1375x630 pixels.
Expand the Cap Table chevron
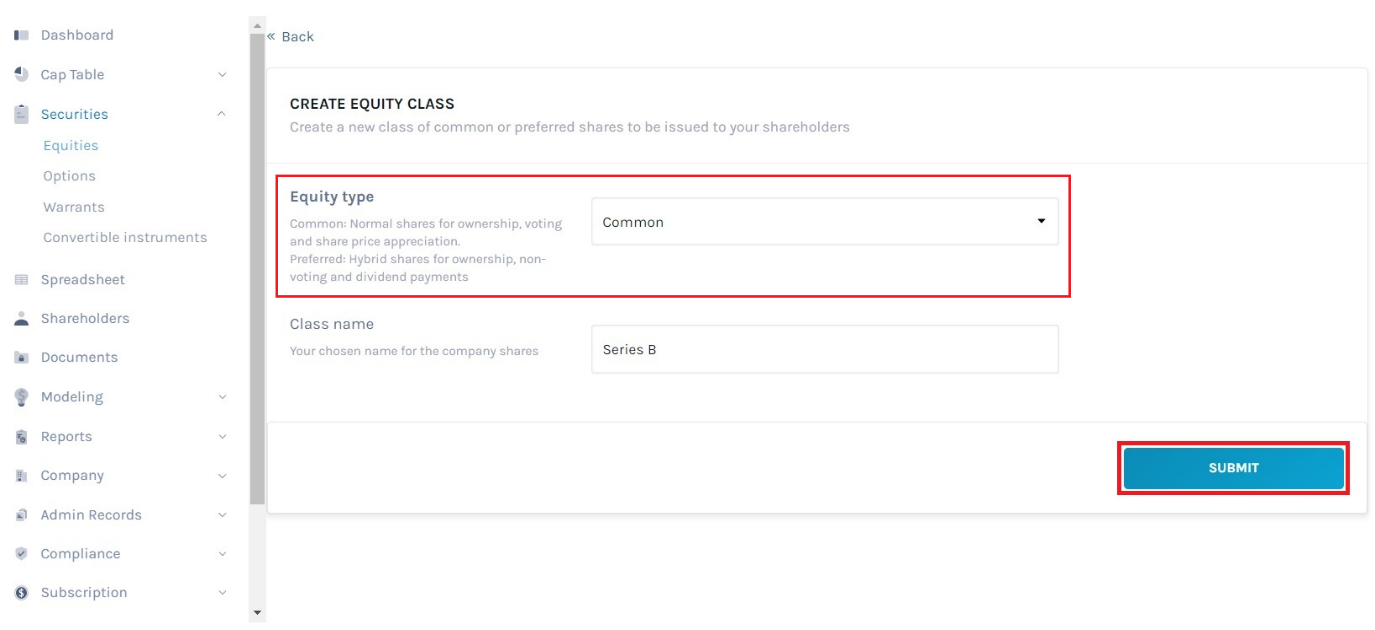pyautogui.click(x=222, y=75)
